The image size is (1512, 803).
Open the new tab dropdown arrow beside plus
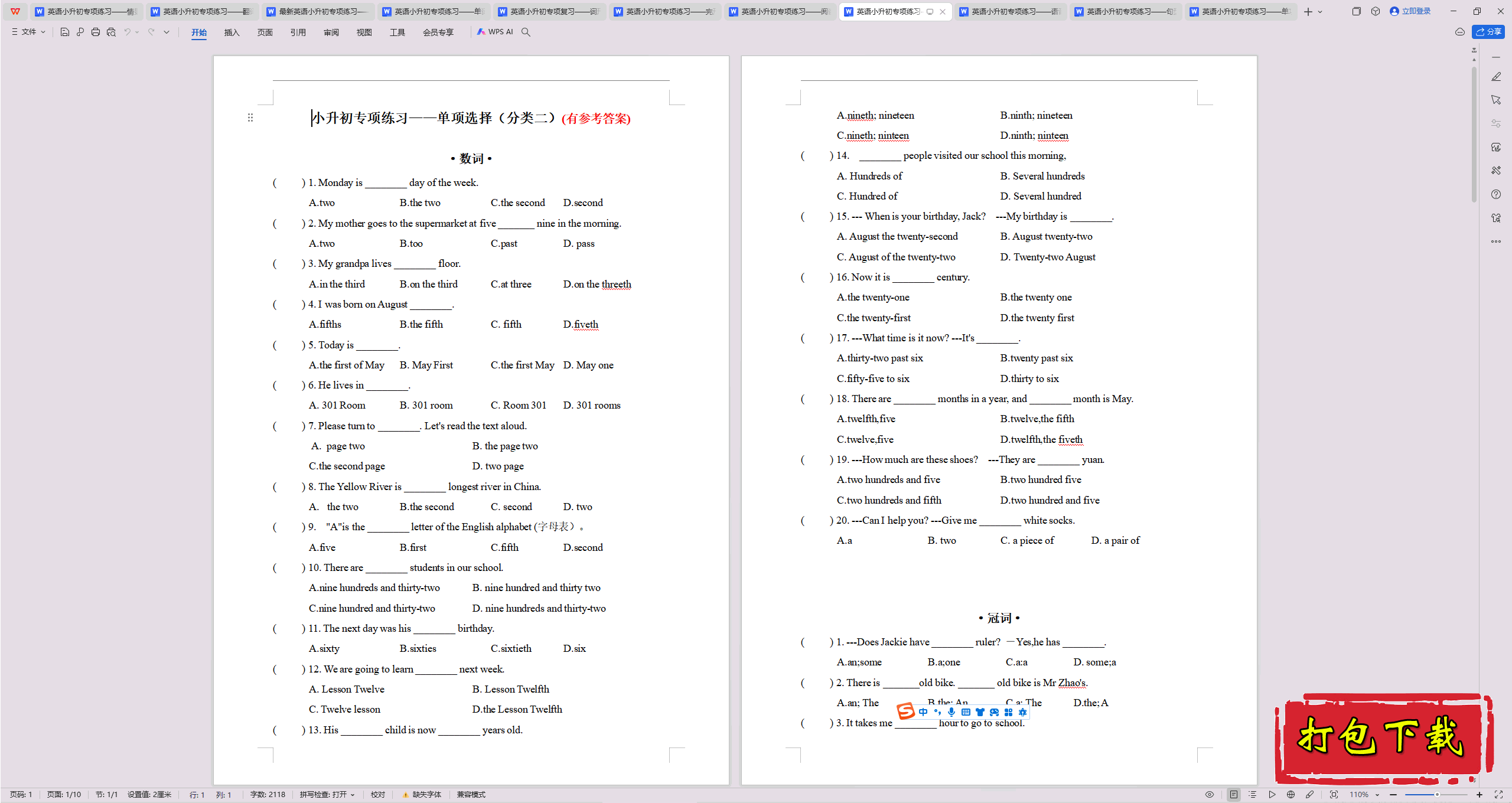1320,12
